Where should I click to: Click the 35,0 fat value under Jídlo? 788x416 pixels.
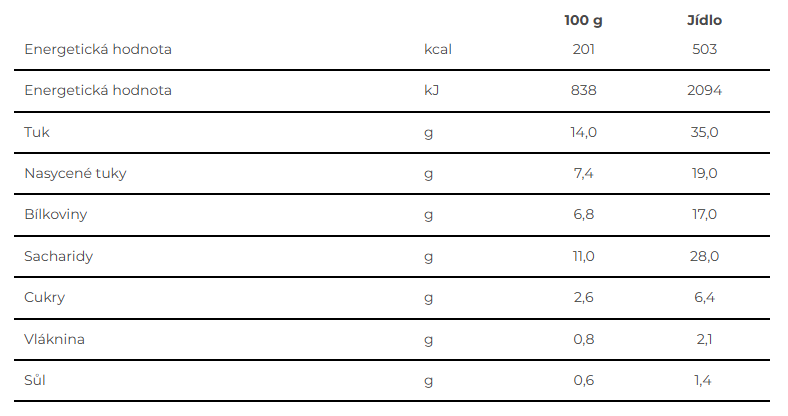[704, 132]
